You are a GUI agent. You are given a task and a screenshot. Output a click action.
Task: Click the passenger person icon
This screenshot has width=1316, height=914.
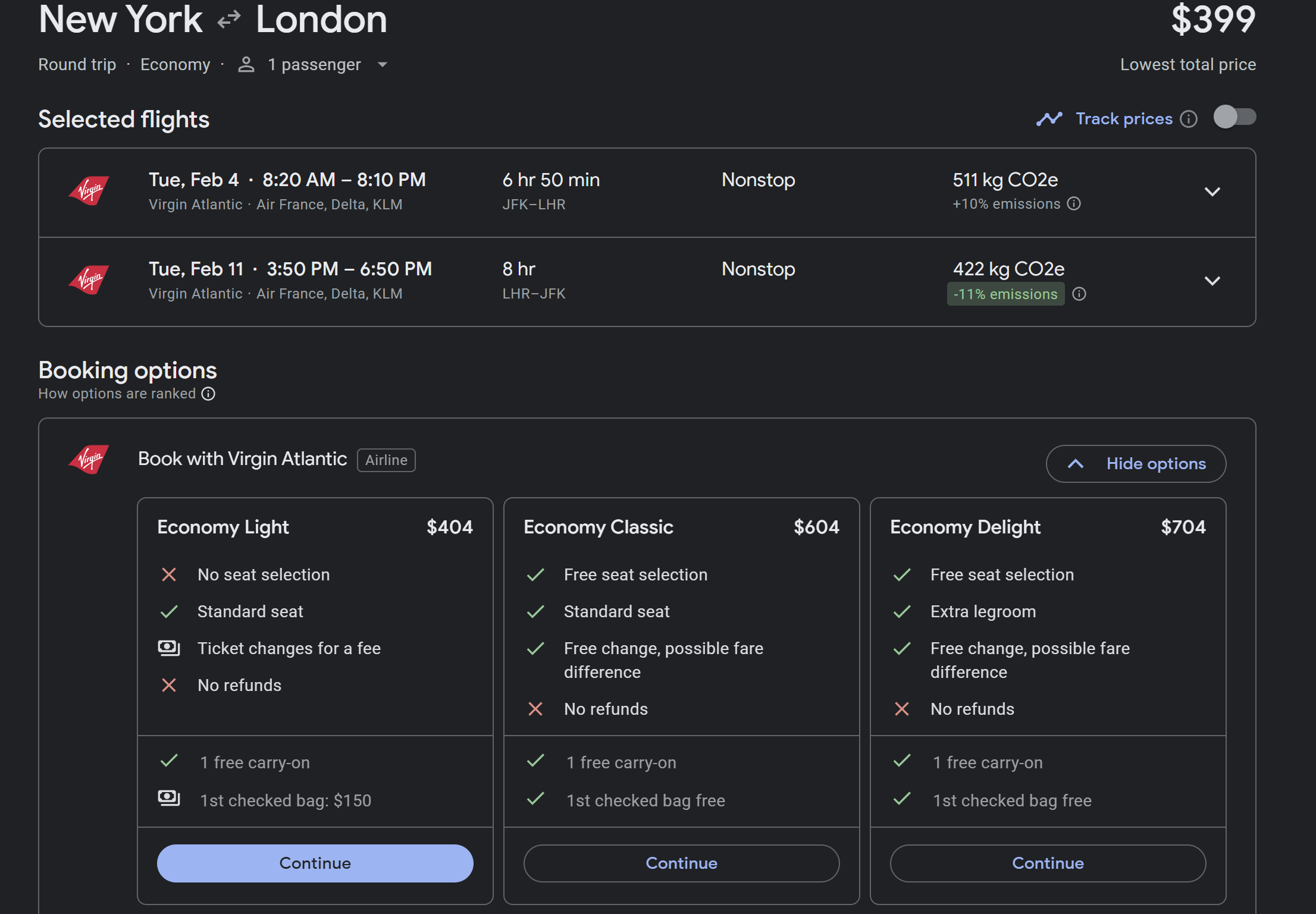point(246,64)
